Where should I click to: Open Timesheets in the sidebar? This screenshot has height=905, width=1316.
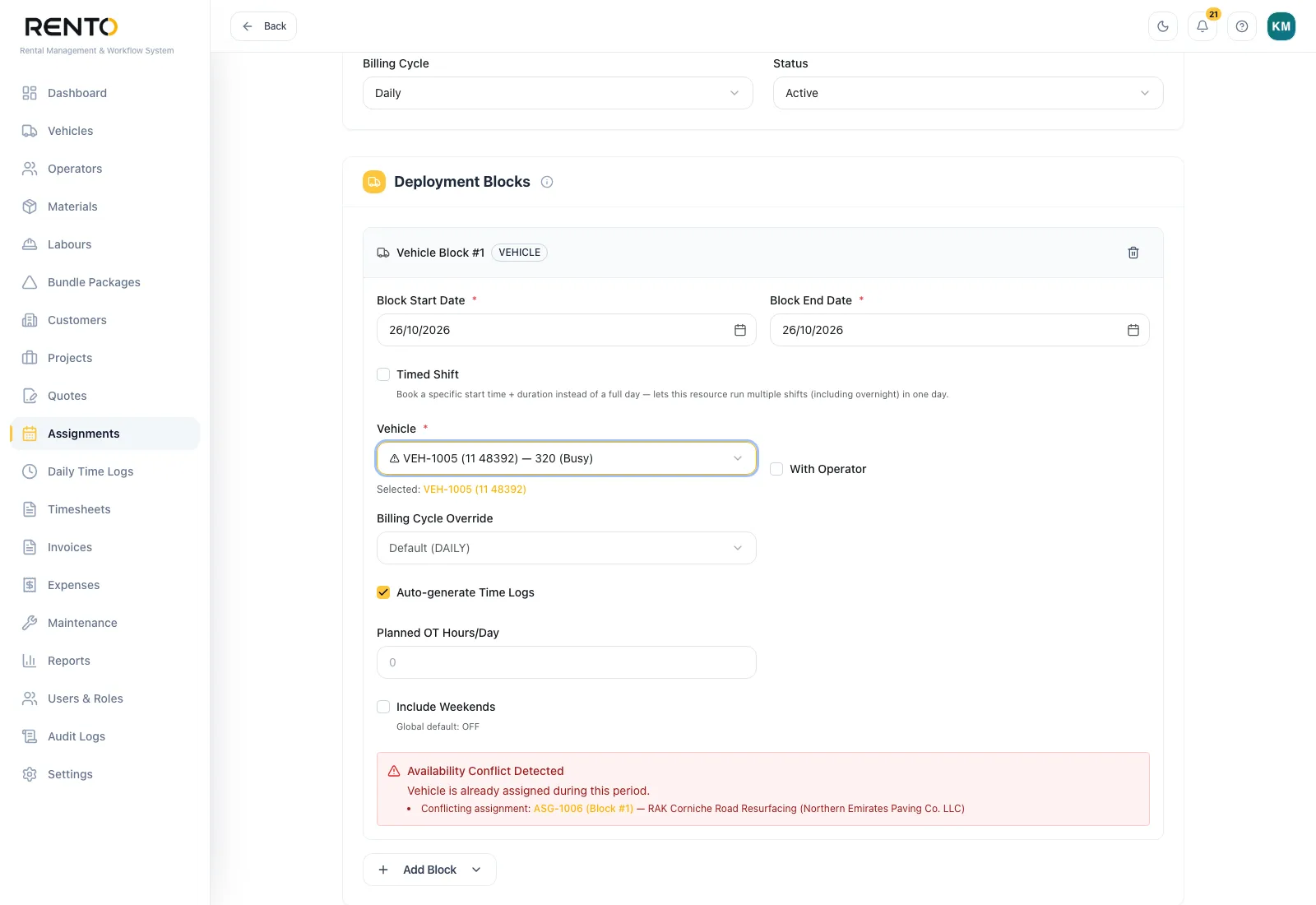(x=104, y=509)
